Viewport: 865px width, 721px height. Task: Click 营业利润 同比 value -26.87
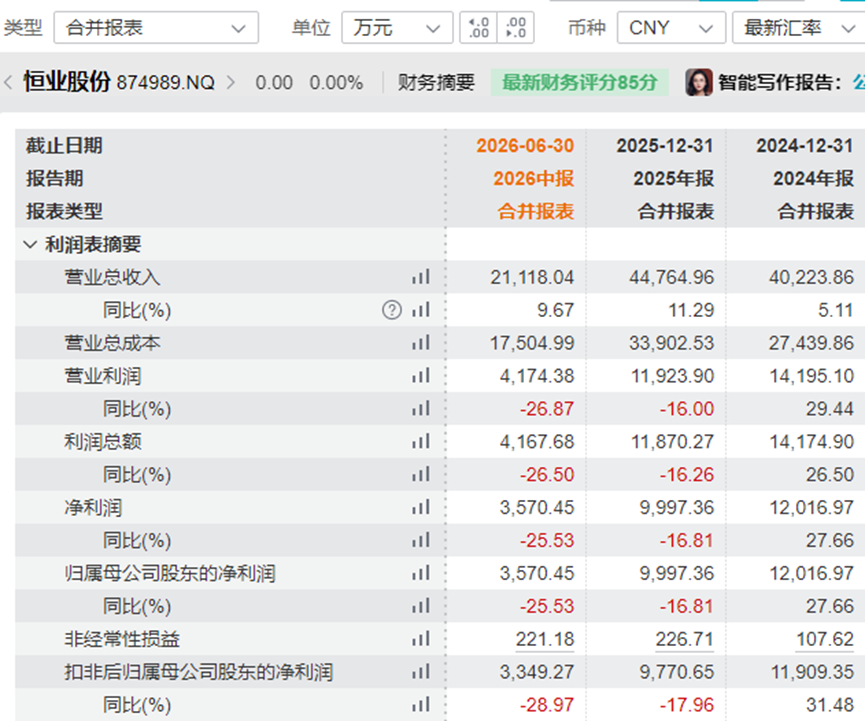pos(547,409)
